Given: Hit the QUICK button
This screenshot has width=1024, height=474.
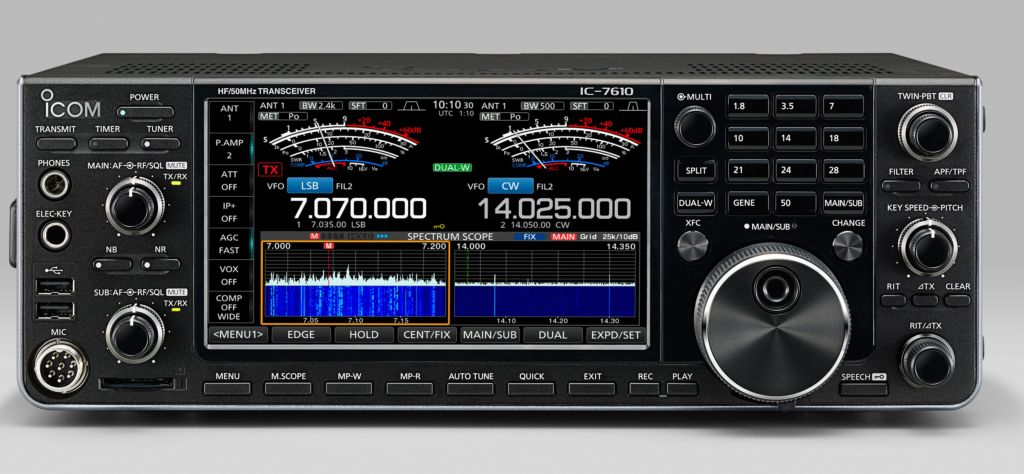Looking at the screenshot, I should [x=531, y=388].
